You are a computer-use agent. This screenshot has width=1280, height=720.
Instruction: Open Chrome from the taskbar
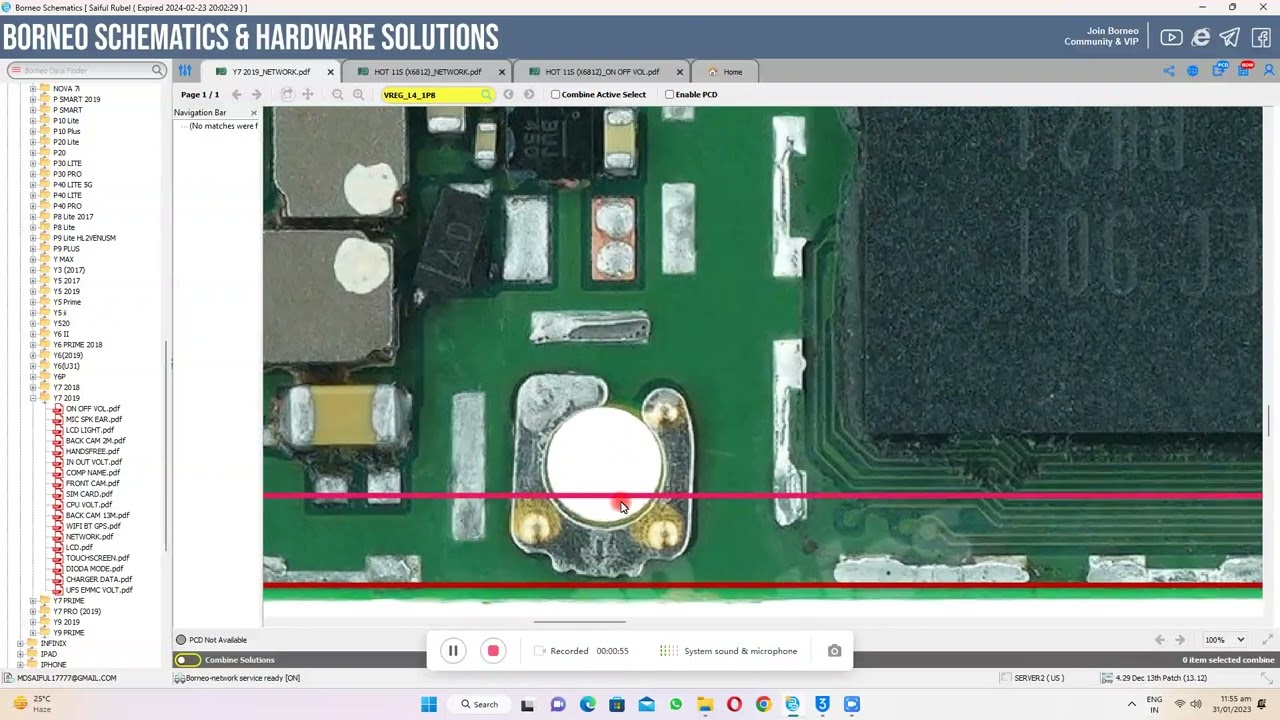(x=763, y=704)
